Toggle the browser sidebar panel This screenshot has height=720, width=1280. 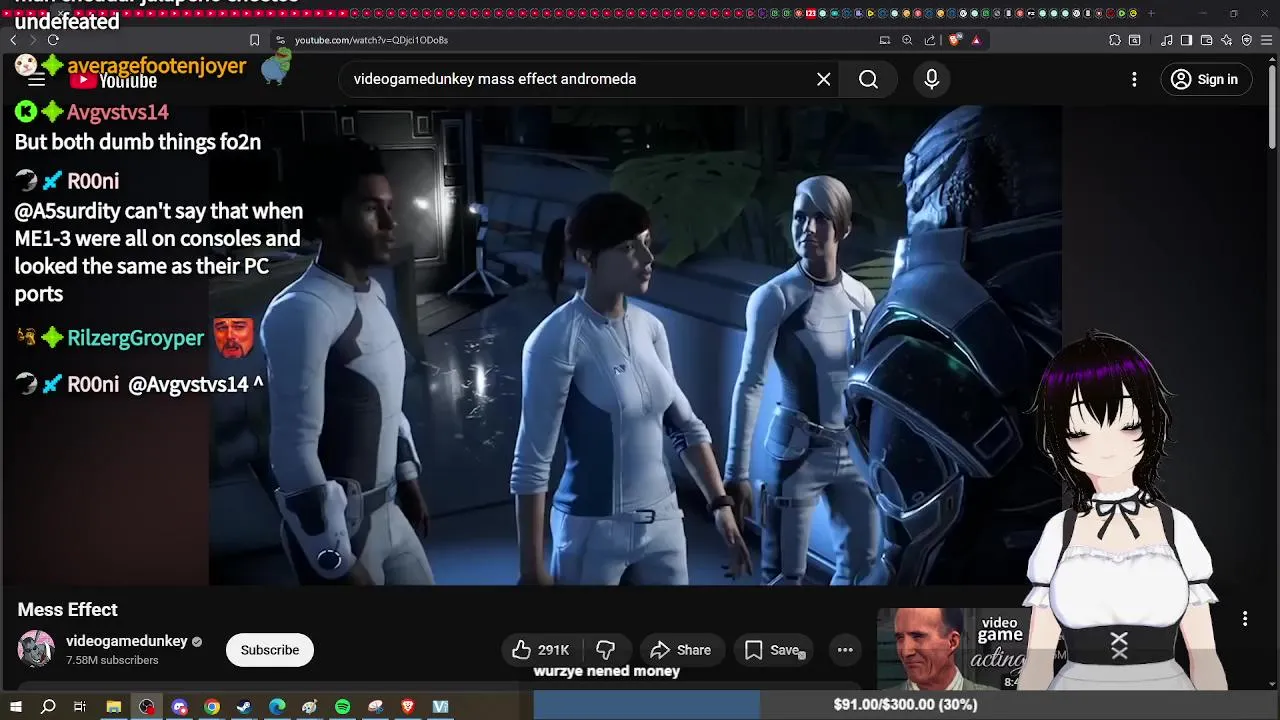(x=1186, y=40)
